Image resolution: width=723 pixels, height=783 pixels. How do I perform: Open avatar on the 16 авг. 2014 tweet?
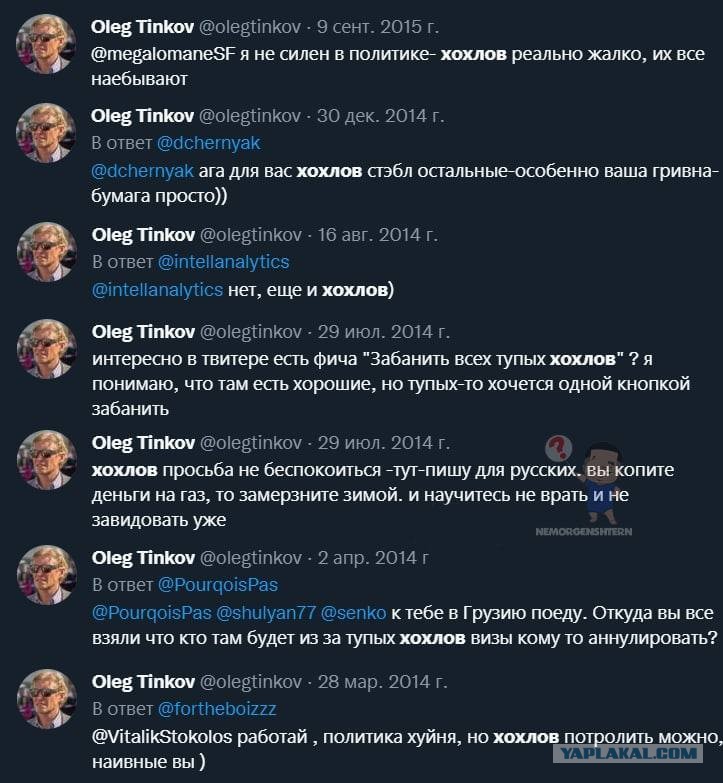(x=47, y=251)
